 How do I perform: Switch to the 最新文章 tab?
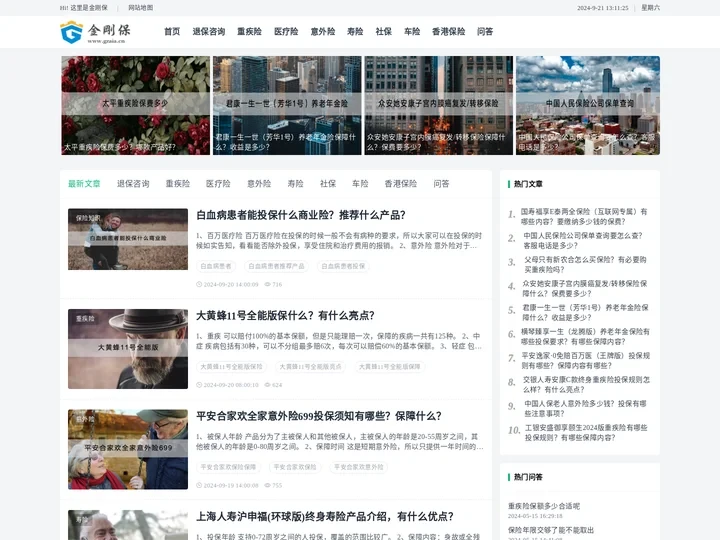point(84,184)
